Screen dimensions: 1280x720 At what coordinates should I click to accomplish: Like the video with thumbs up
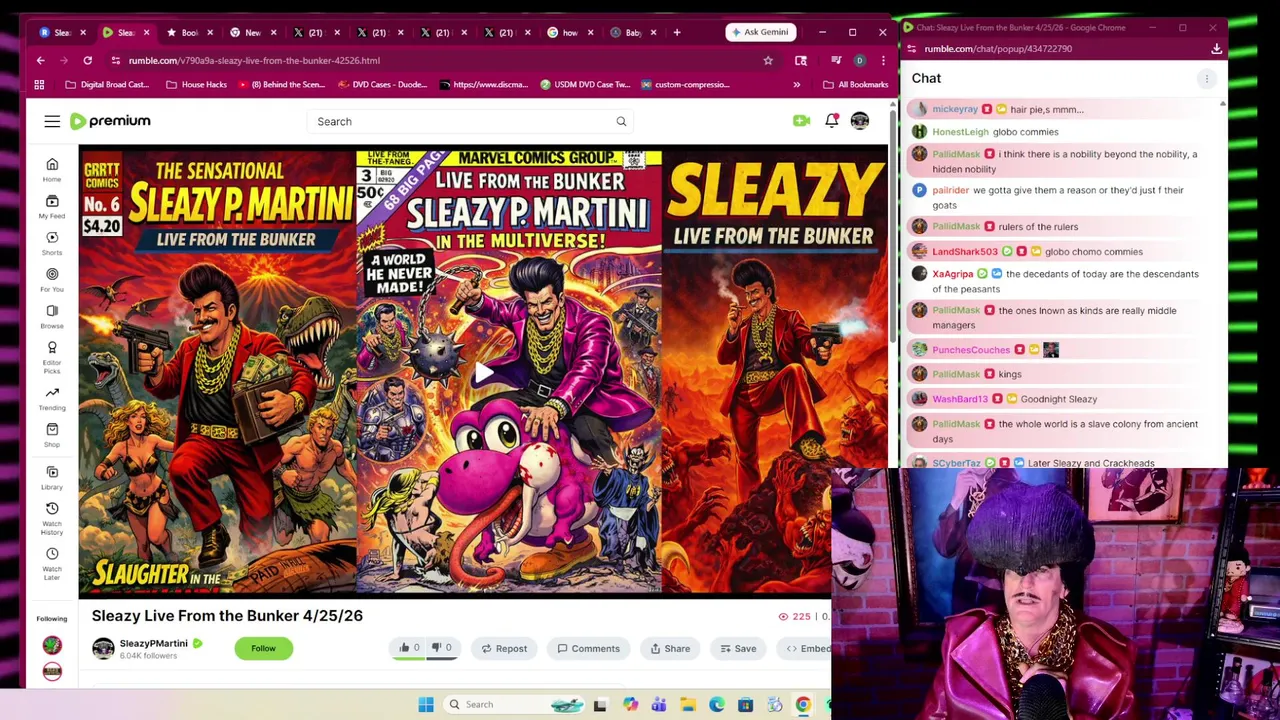410,648
